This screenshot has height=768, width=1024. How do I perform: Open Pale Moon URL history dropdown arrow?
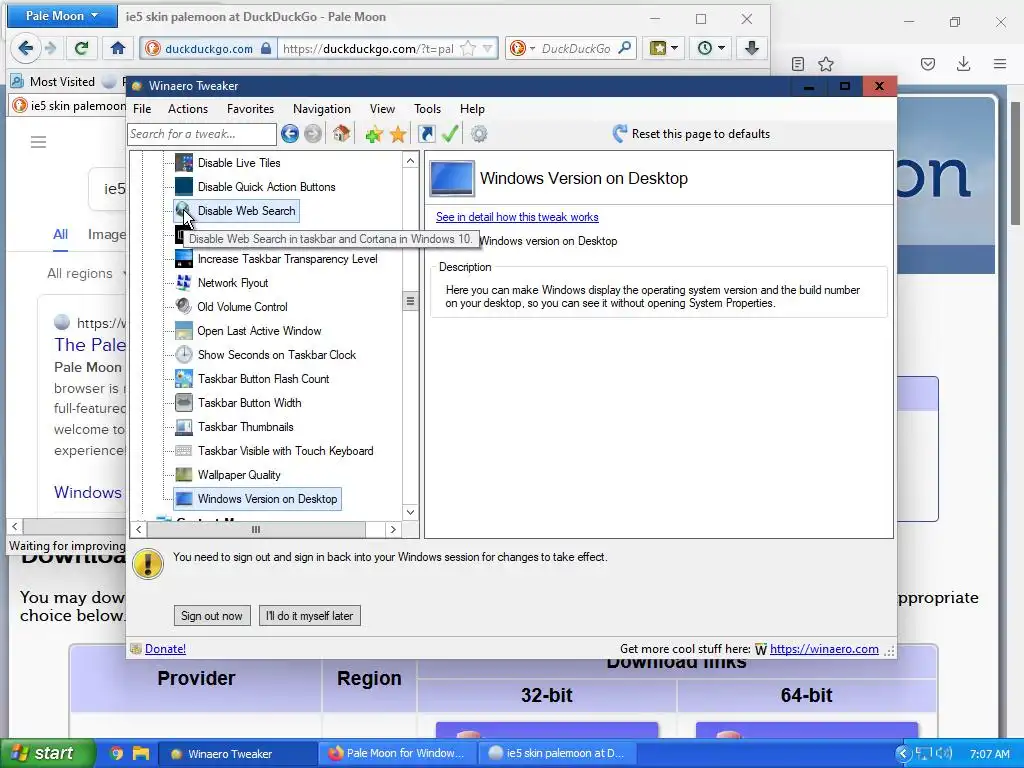pyautogui.click(x=488, y=48)
